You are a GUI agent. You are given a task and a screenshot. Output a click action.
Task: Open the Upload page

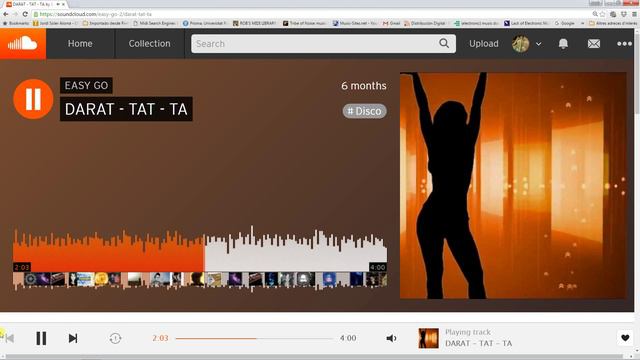pyautogui.click(x=484, y=44)
